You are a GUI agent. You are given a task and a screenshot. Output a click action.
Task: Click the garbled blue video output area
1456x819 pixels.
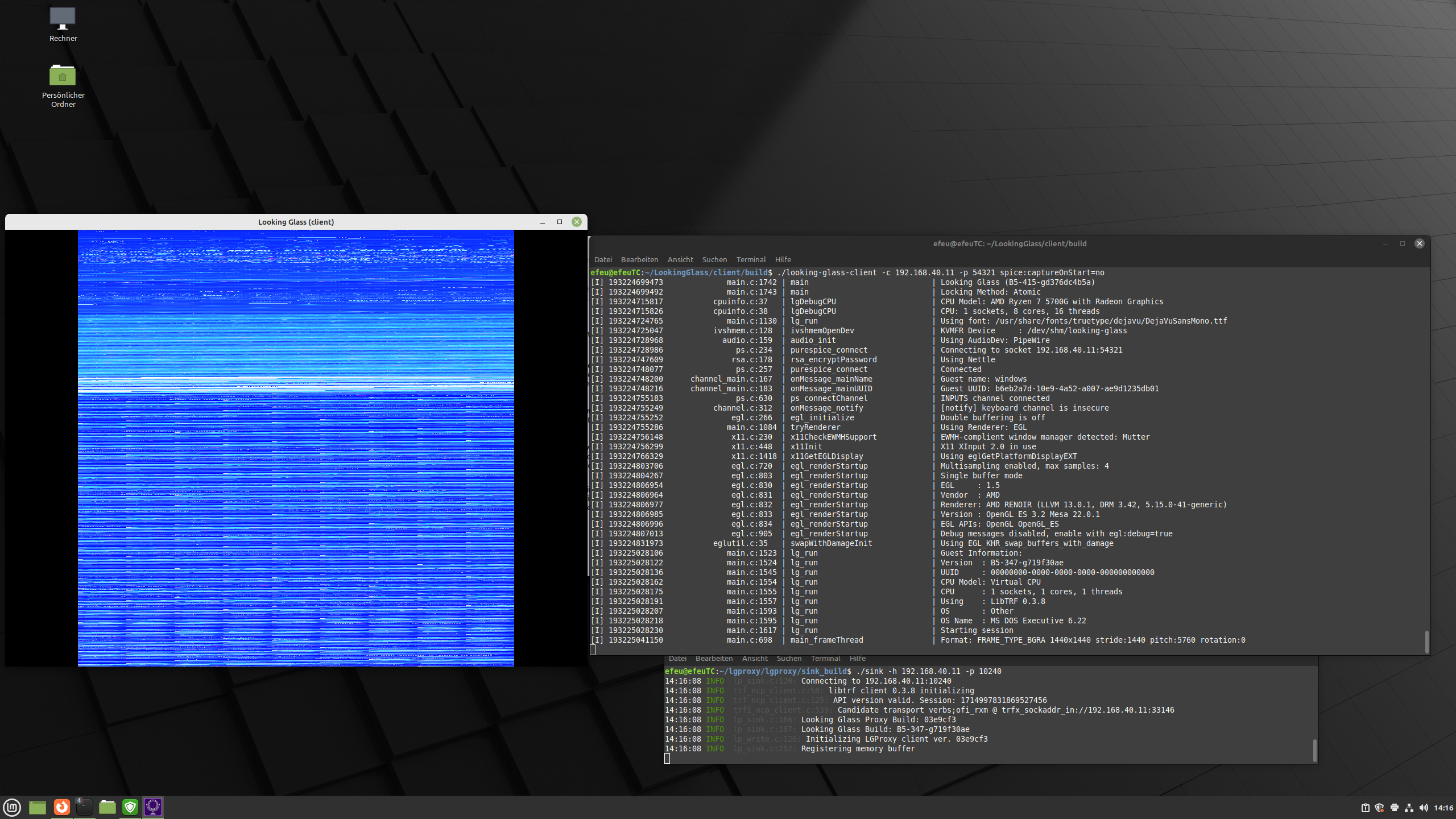[296, 448]
